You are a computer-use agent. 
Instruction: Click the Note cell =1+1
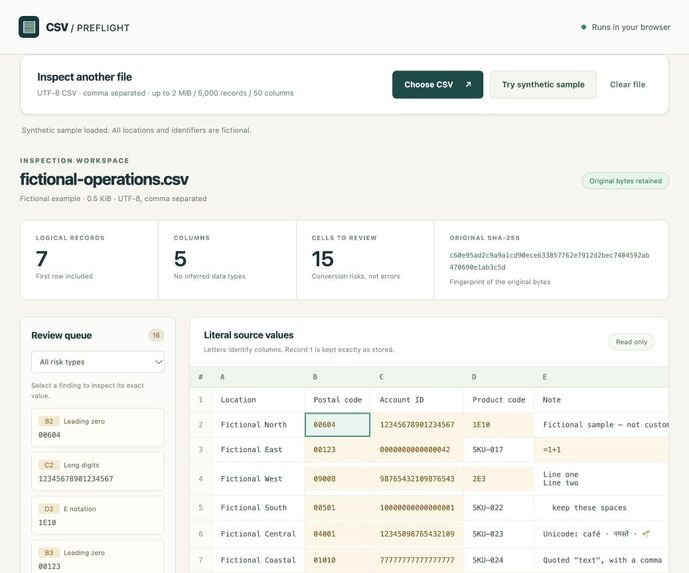coord(602,450)
